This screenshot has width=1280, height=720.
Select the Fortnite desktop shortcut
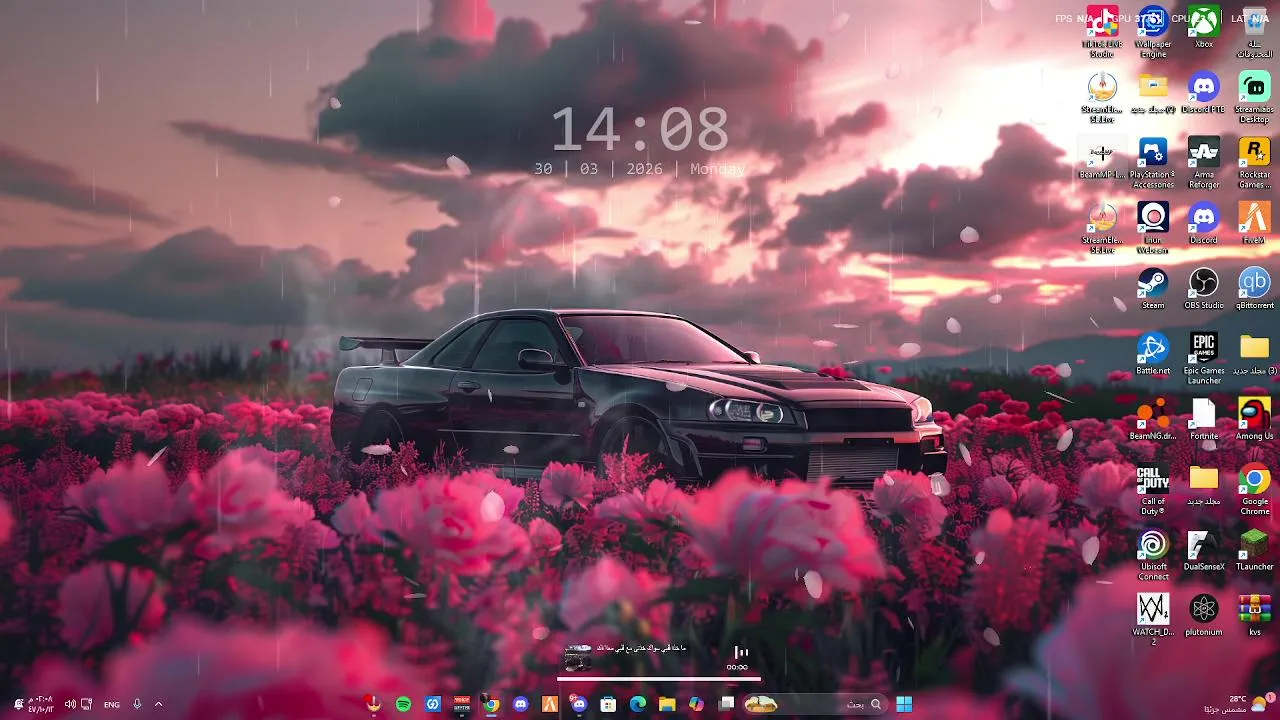point(1204,418)
